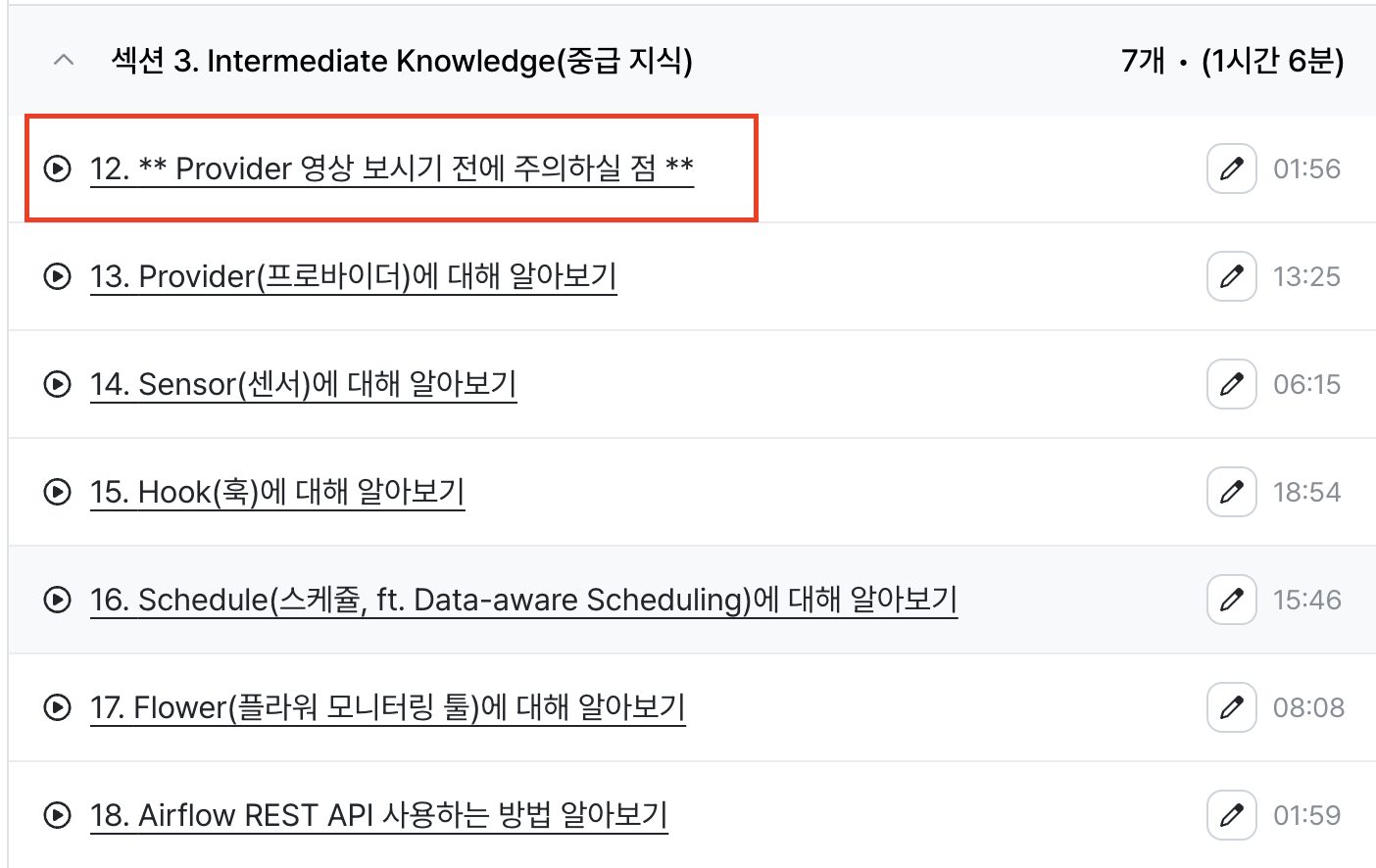This screenshot has height=868, width=1376.
Task: Open lecture 12 Provider 영상 주의하실 점 link
Action: click(x=391, y=169)
